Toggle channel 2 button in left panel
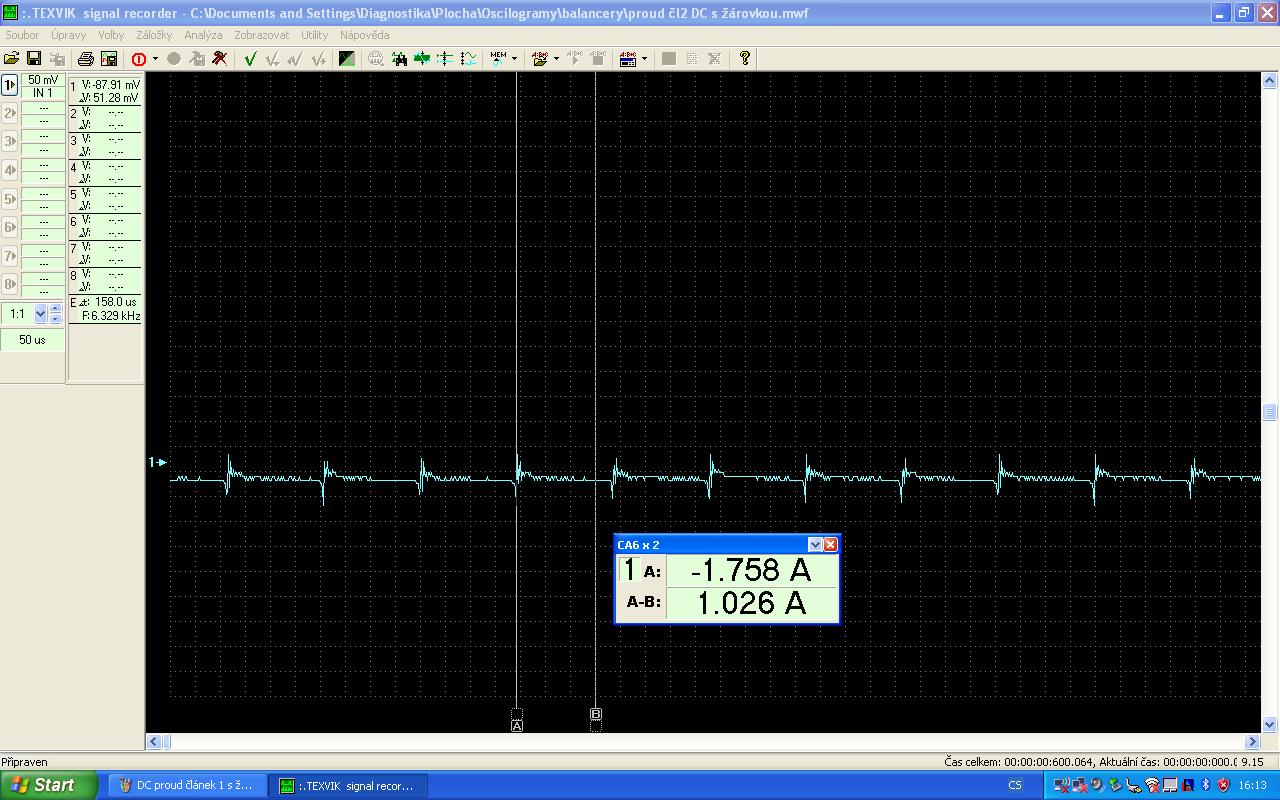This screenshot has width=1280, height=800. click(x=10, y=113)
